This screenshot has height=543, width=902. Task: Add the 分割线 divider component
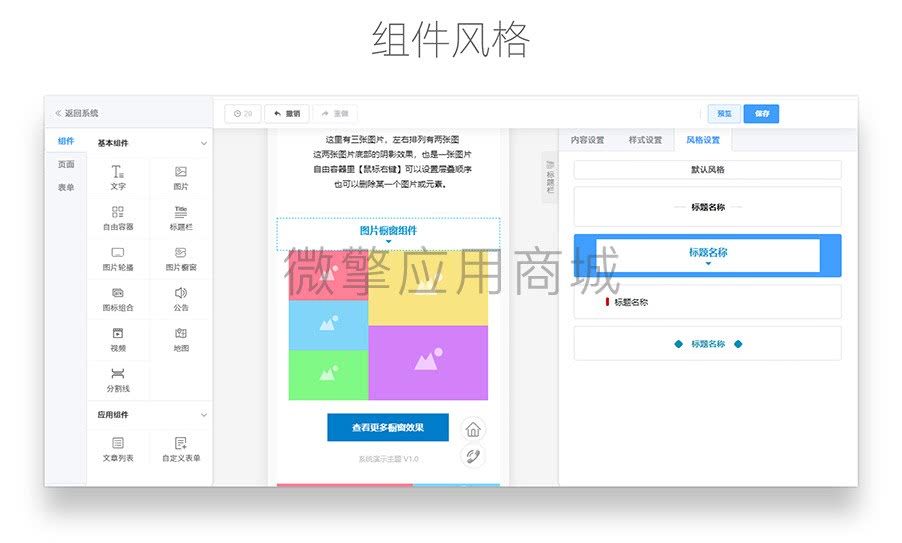click(118, 380)
